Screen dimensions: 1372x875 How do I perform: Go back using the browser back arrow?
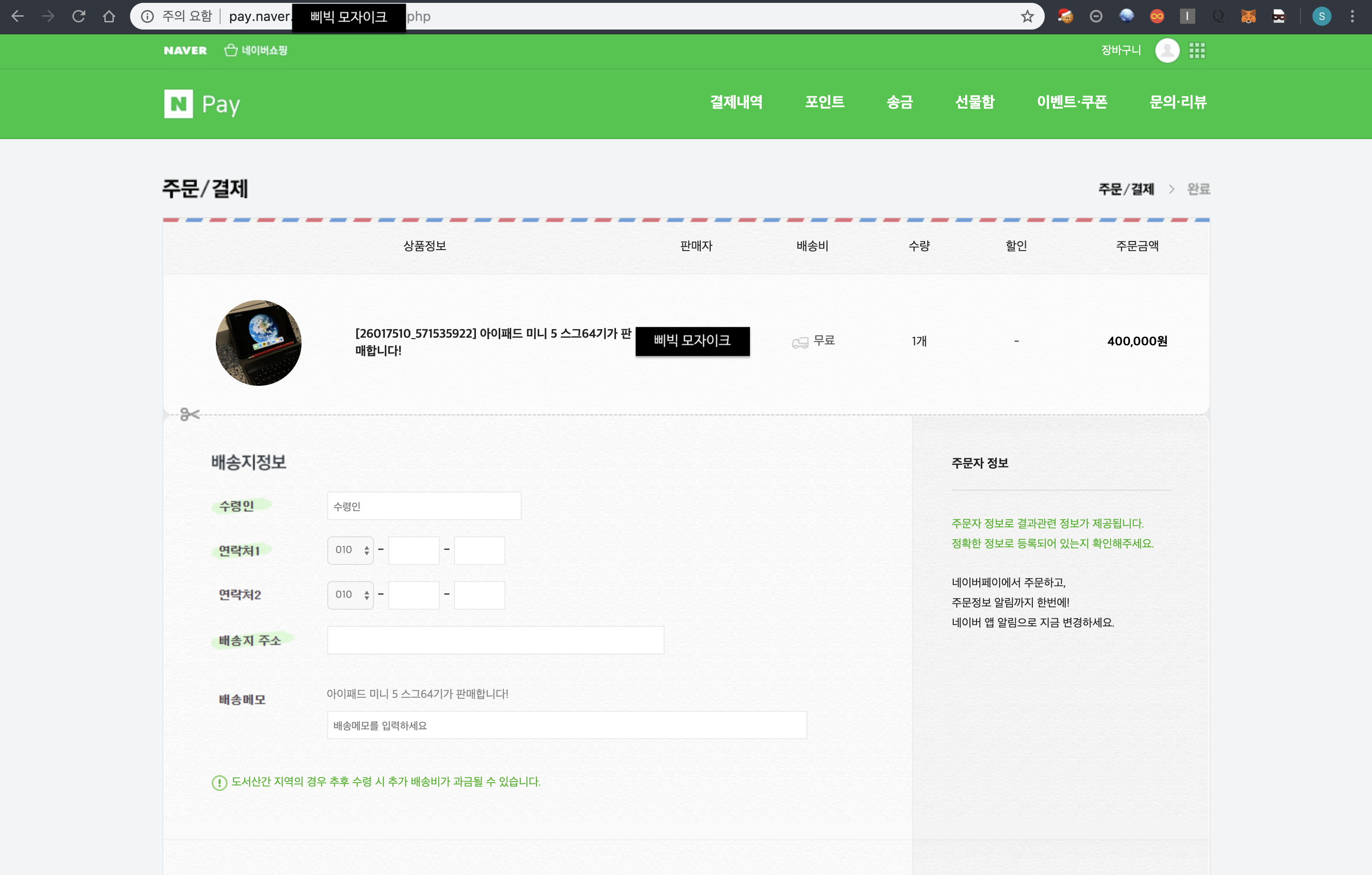coord(18,17)
